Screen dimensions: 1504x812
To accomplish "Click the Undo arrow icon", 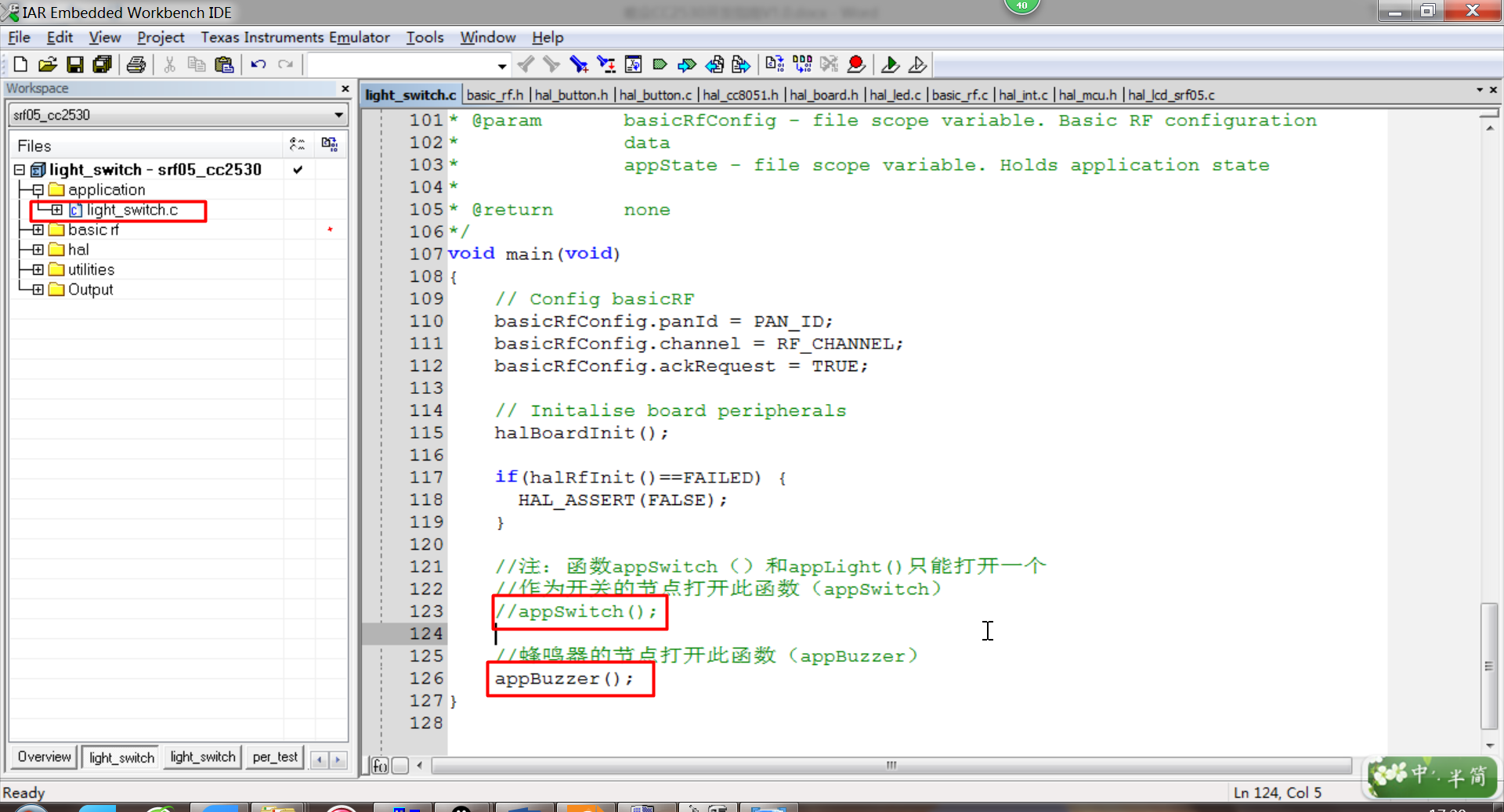I will click(258, 65).
